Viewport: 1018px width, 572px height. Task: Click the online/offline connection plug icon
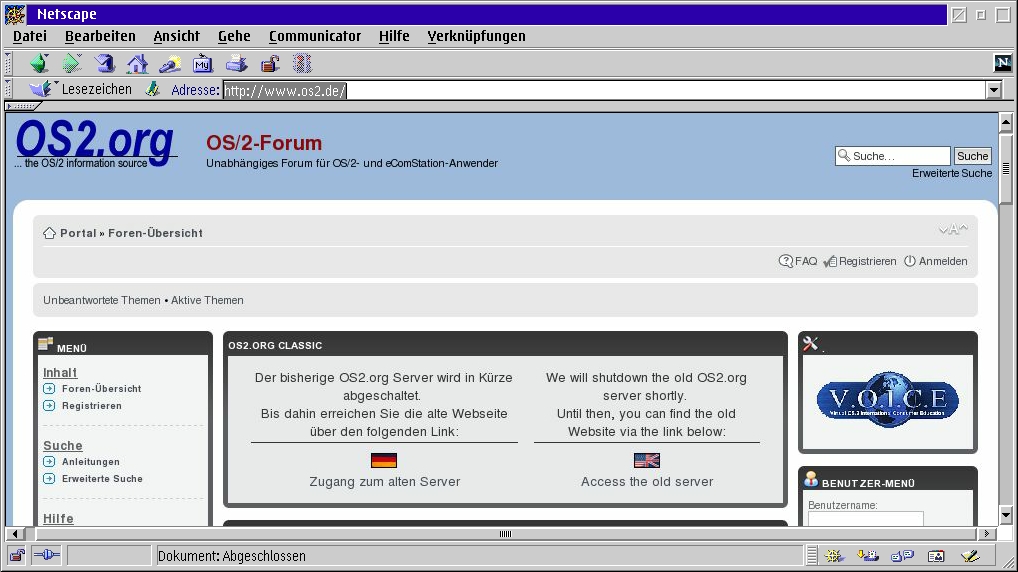point(47,555)
